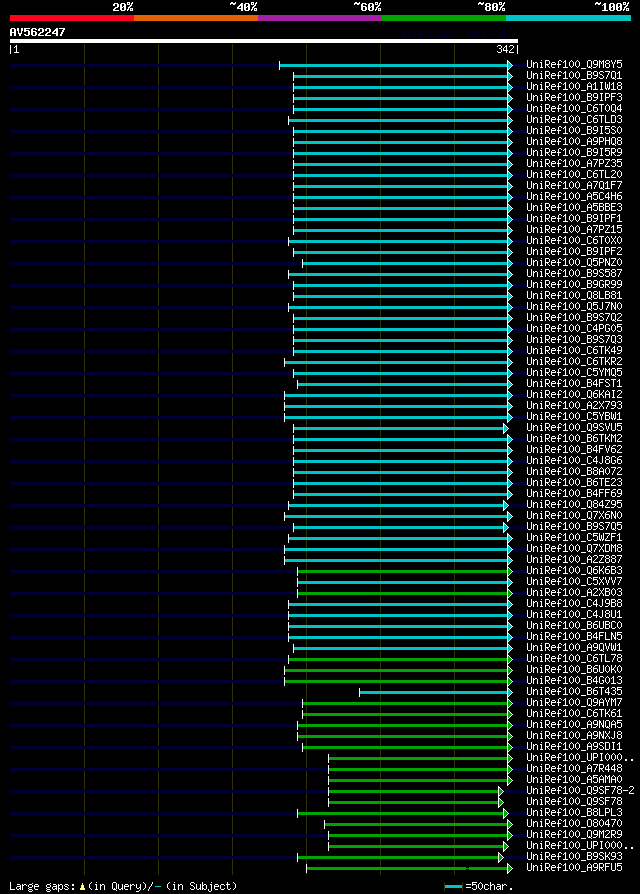Select the UniRef100_B6TKM2 label
Screen dimensions: 640x894
574,438
